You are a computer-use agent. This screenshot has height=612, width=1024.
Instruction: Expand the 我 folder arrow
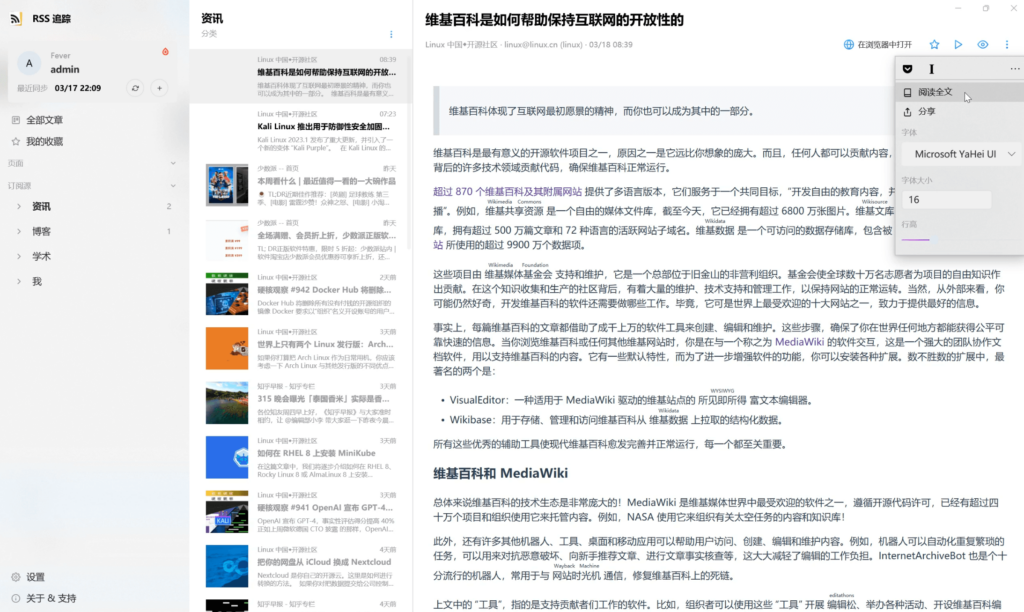pos(19,282)
